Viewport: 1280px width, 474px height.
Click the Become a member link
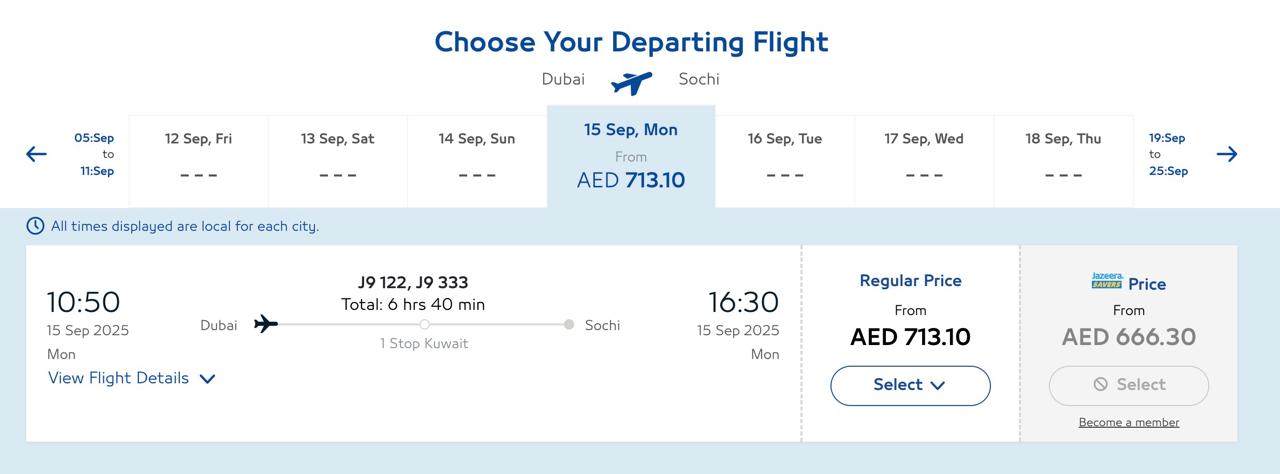coord(1129,422)
